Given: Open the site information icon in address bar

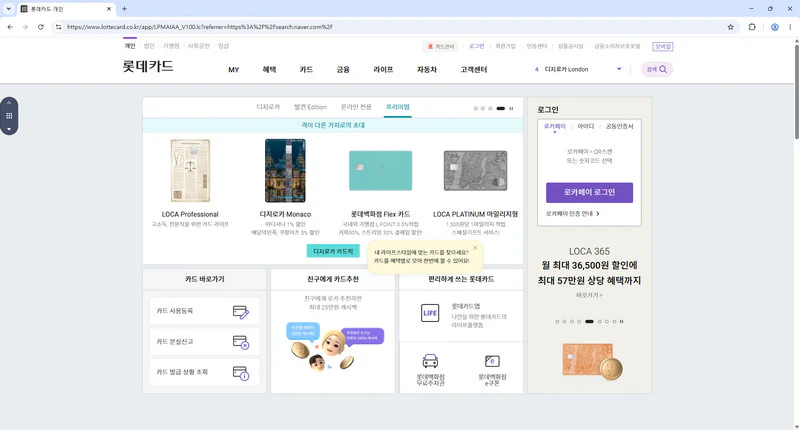Looking at the screenshot, I should tap(58, 27).
